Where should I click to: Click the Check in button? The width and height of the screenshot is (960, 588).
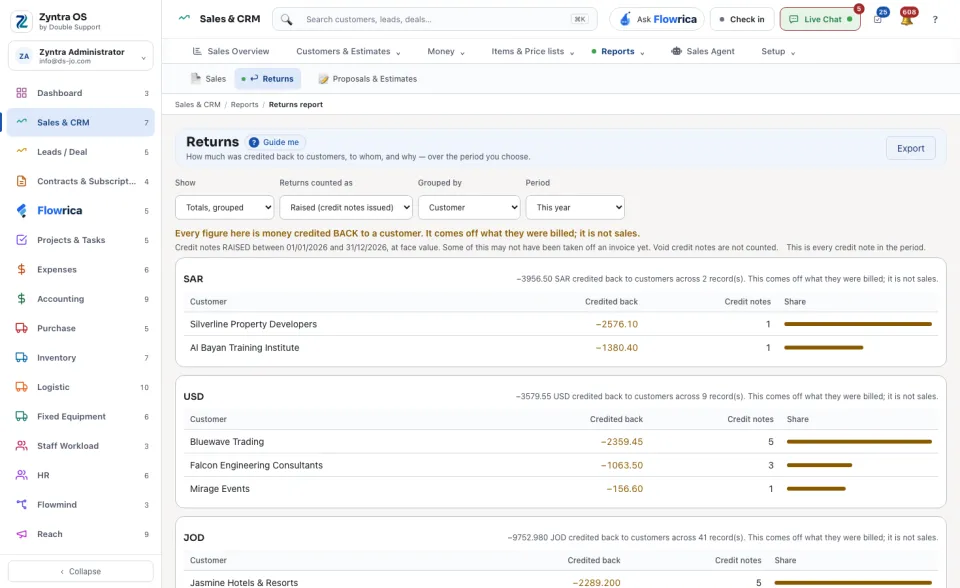pyautogui.click(x=742, y=19)
